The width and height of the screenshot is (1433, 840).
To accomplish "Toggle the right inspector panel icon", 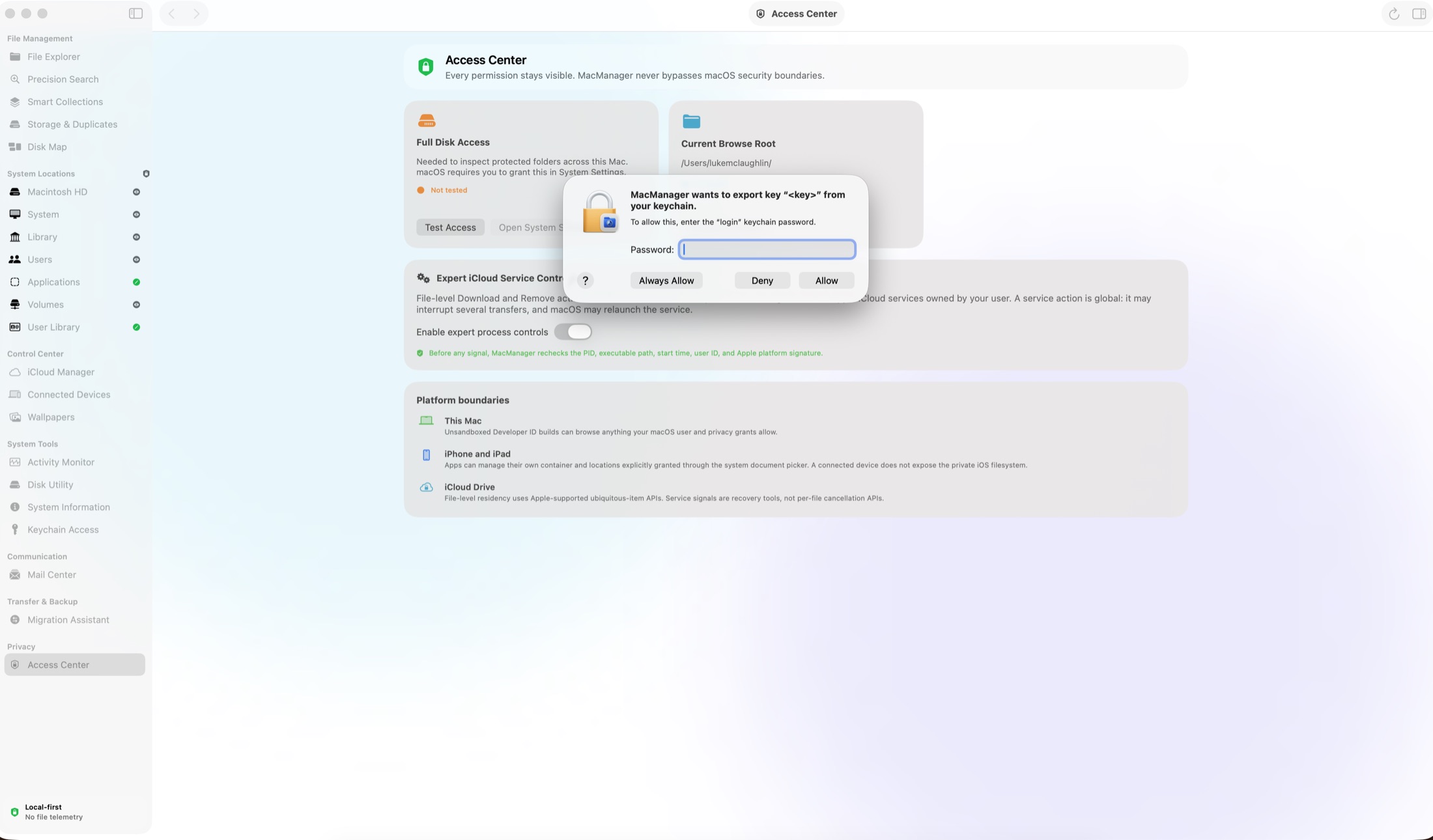I will pyautogui.click(x=1419, y=14).
